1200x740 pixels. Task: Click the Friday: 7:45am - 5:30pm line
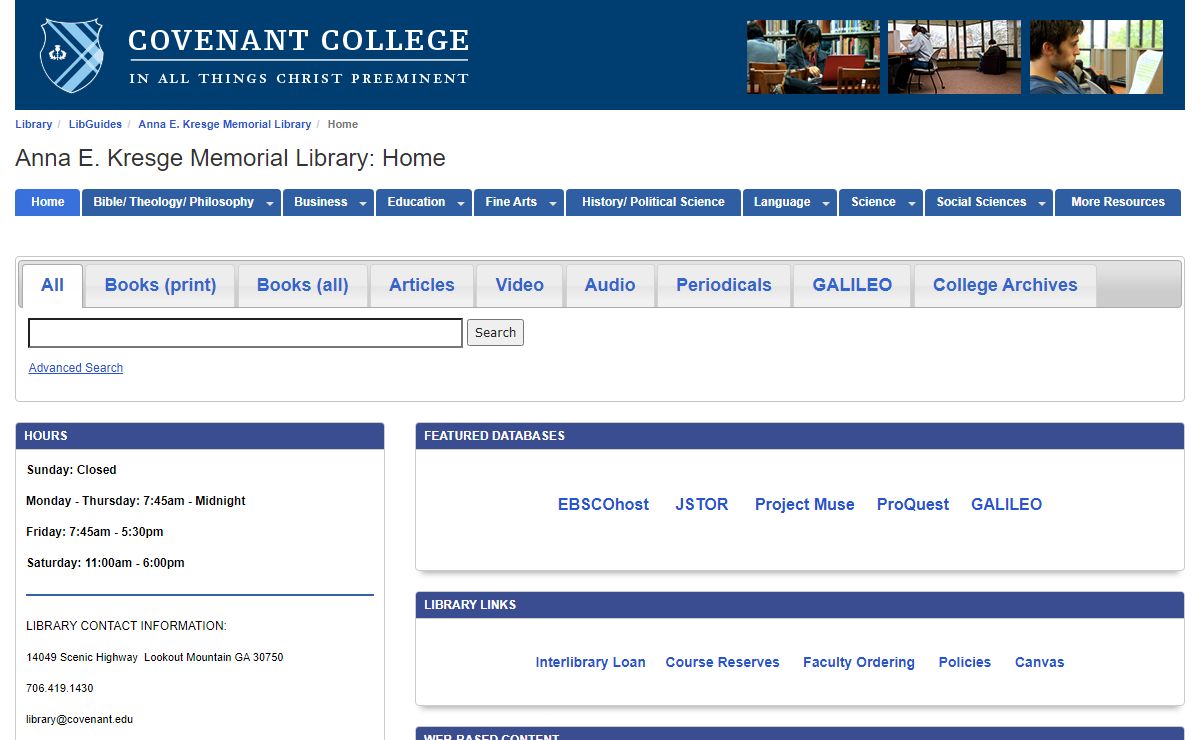pyautogui.click(x=95, y=532)
